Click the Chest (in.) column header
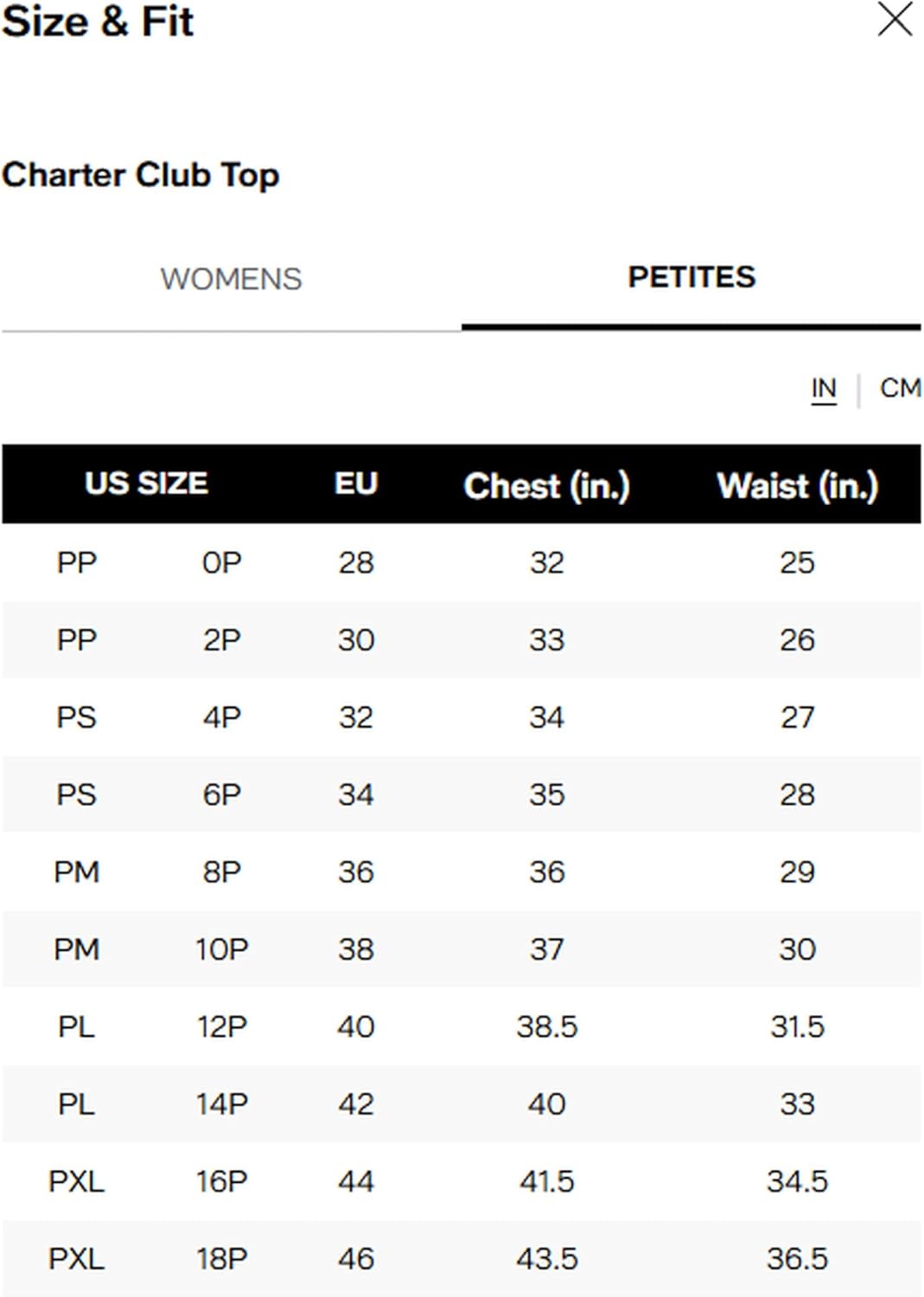Image resolution: width=924 pixels, height=1297 pixels. click(x=547, y=486)
